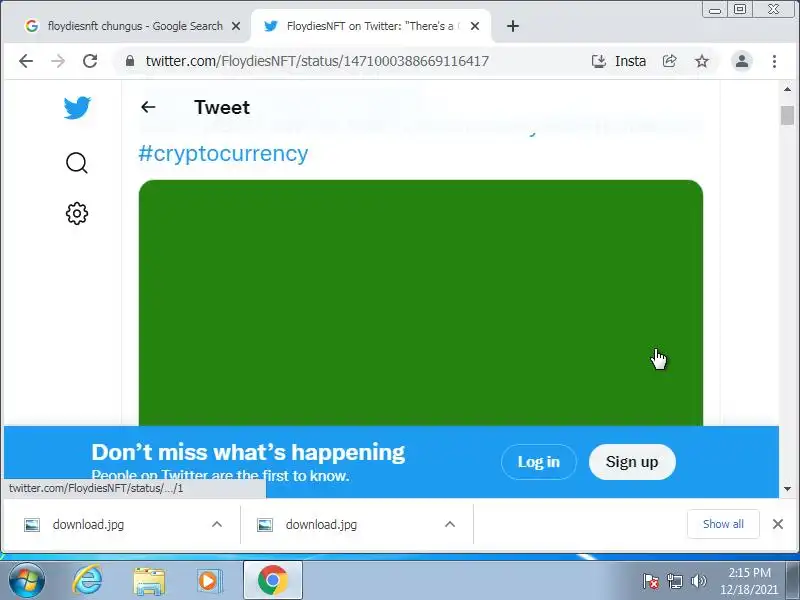Click the Log in button

coord(539,462)
